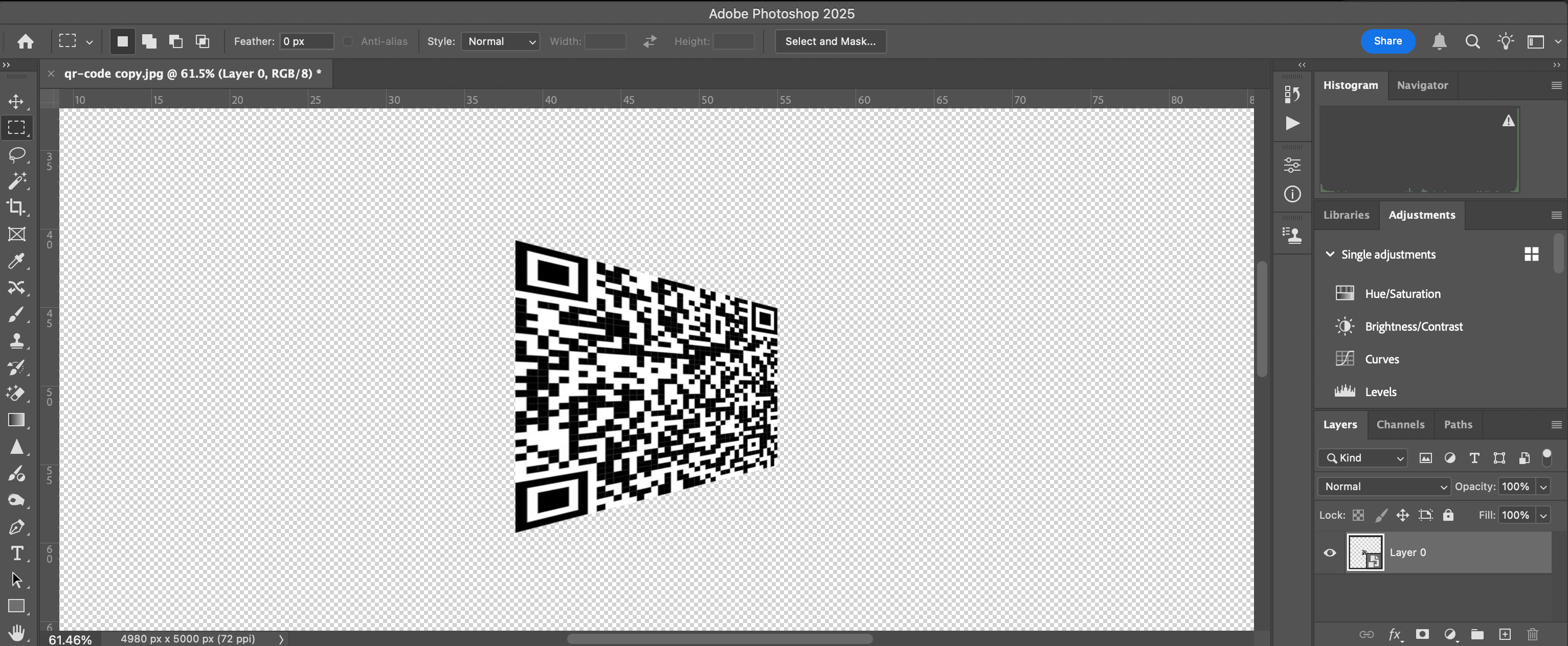Select the Eyedropper tool
The width and height of the screenshot is (1568, 646).
tap(16, 261)
